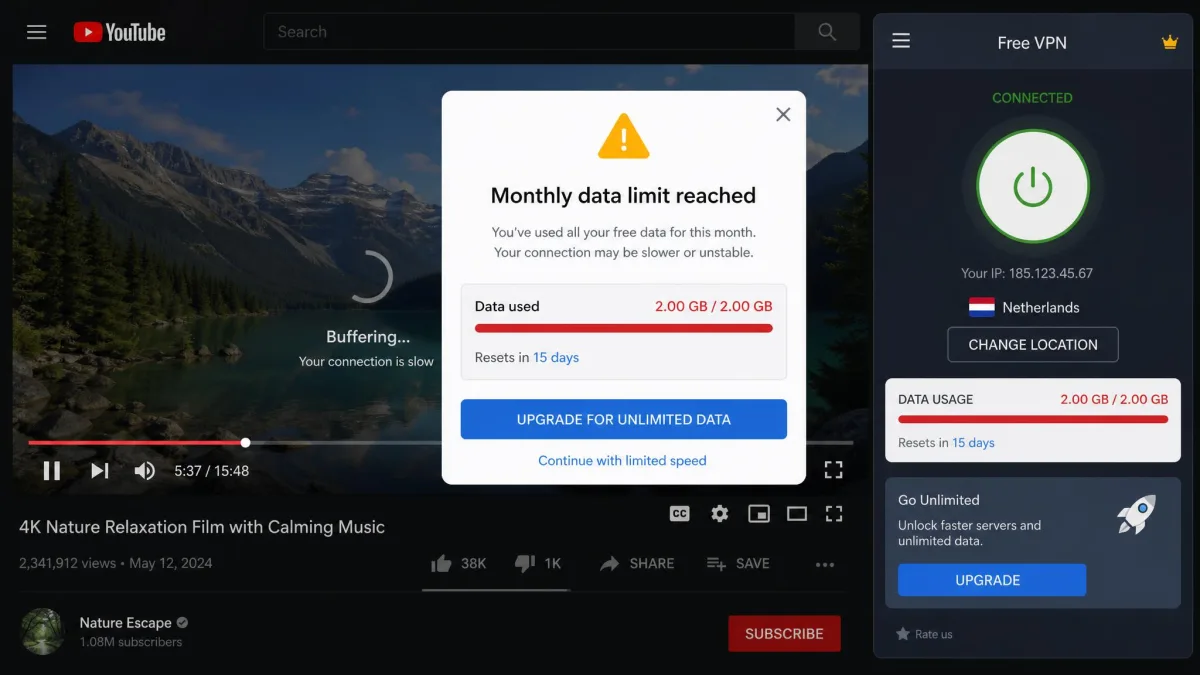Image resolution: width=1200 pixels, height=675 pixels.
Task: Open the Free VPN hamburger menu
Action: pyautogui.click(x=901, y=41)
